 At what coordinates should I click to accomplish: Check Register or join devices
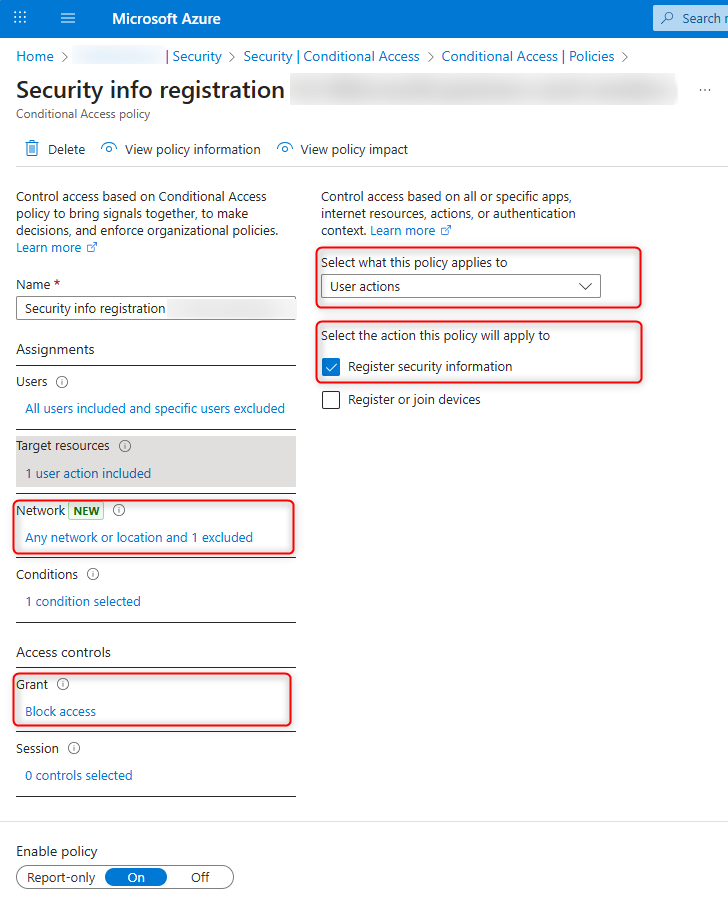(330, 399)
